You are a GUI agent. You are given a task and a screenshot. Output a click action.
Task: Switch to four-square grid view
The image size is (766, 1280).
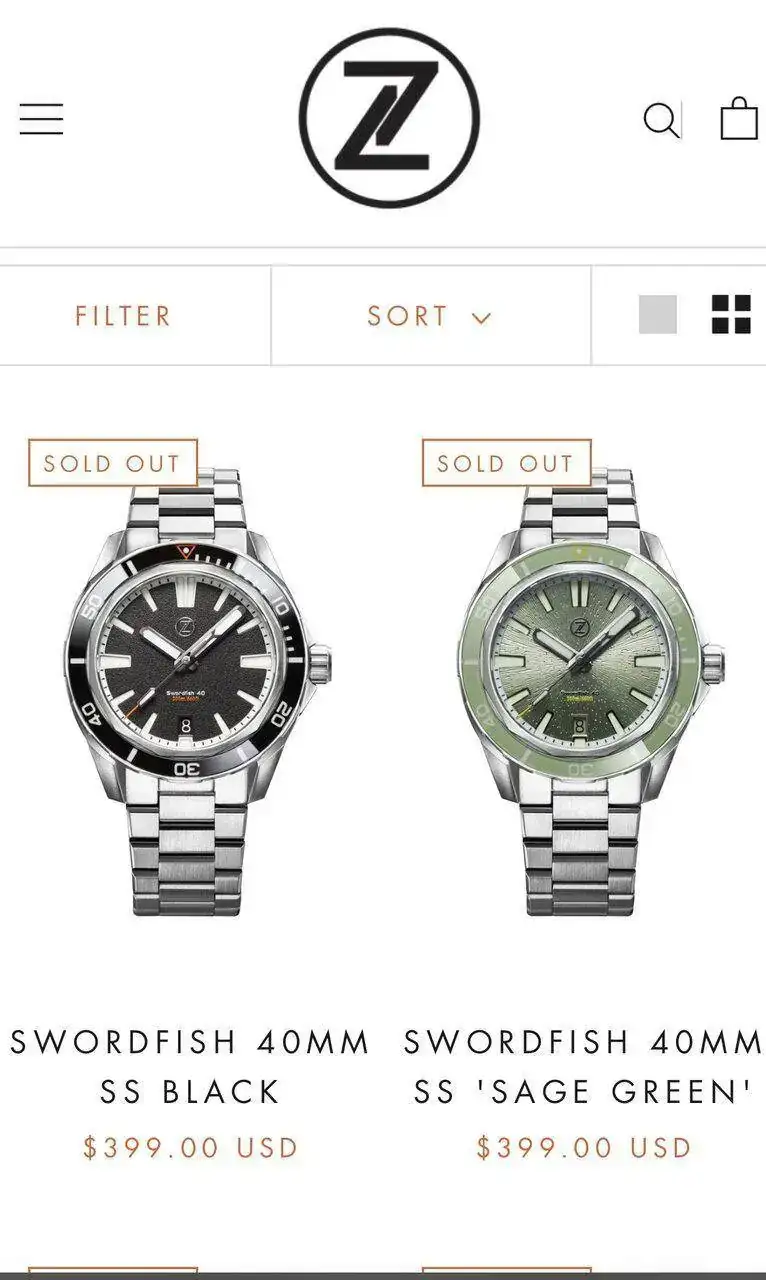click(x=731, y=315)
